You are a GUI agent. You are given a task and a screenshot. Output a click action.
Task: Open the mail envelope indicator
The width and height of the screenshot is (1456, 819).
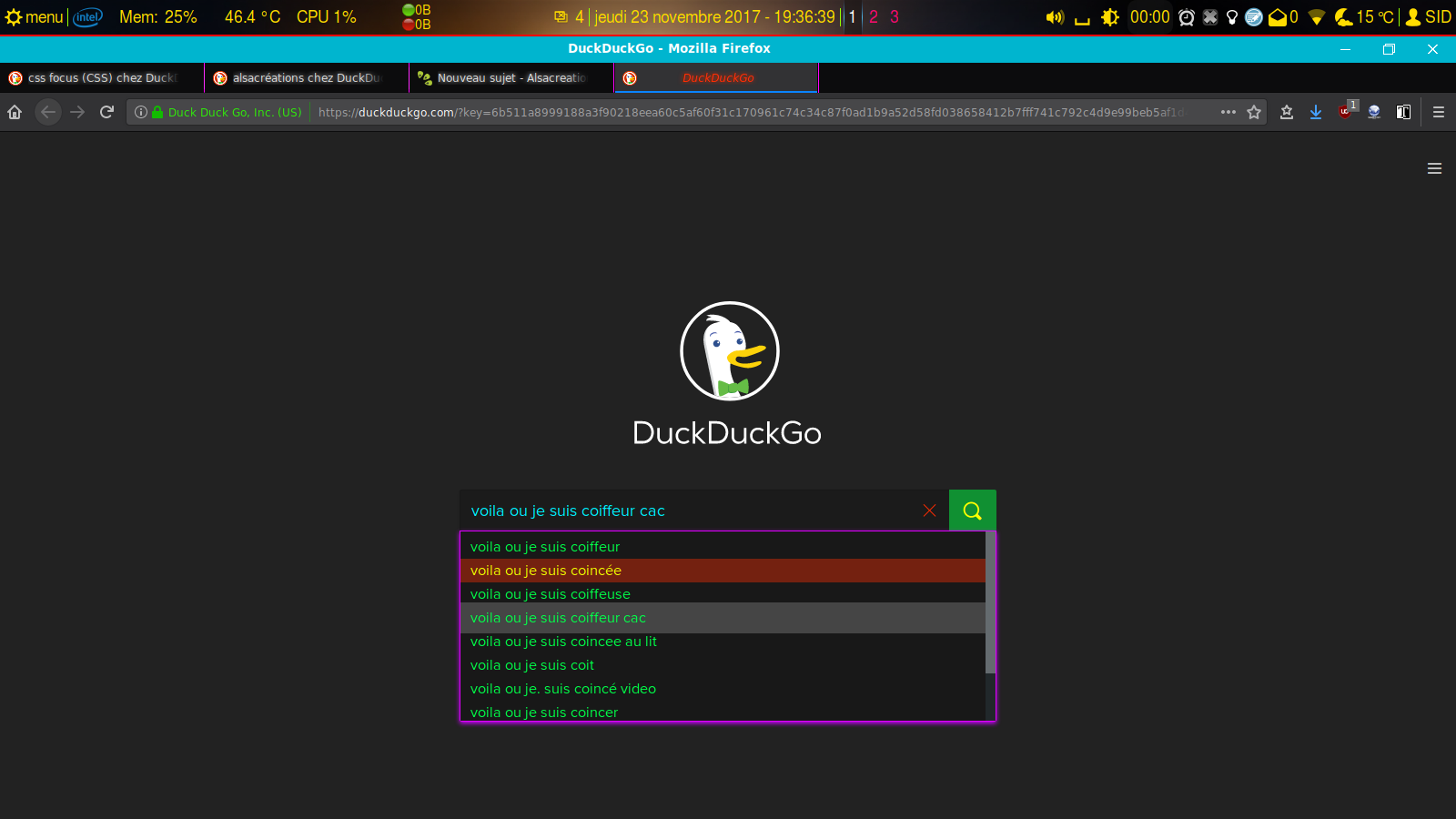(x=1283, y=17)
